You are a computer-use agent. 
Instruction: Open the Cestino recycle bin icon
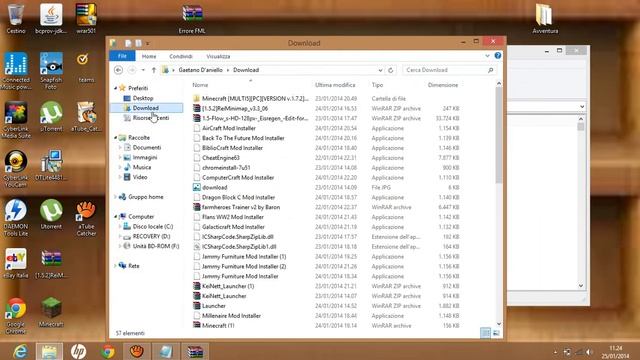point(16,18)
